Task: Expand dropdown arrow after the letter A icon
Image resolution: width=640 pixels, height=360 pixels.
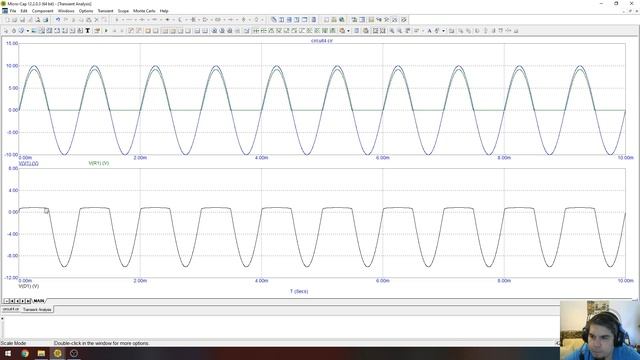Action: coord(444,31)
